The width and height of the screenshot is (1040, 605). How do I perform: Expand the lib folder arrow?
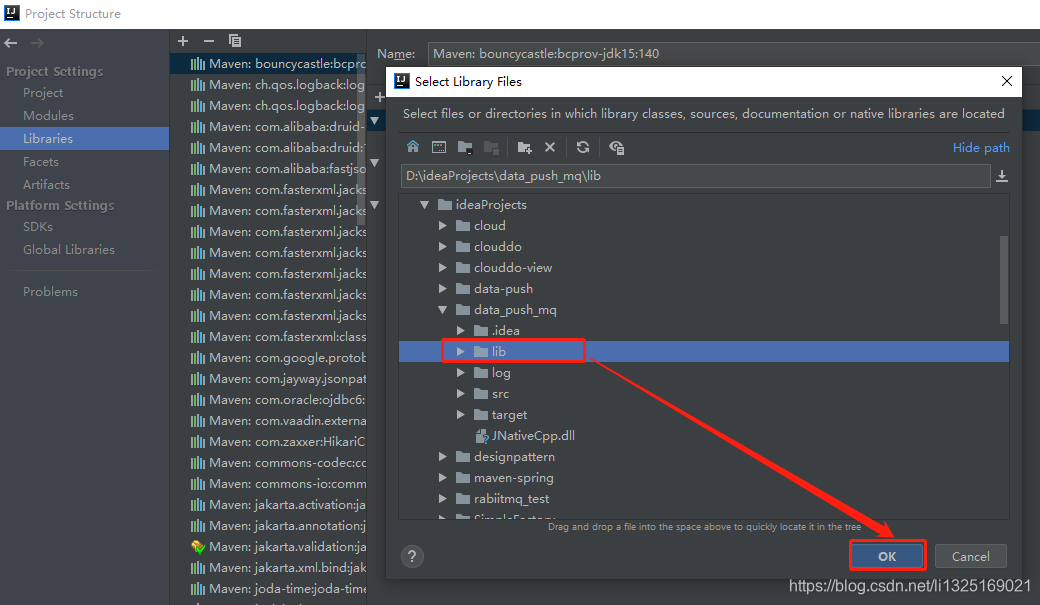[x=460, y=352]
